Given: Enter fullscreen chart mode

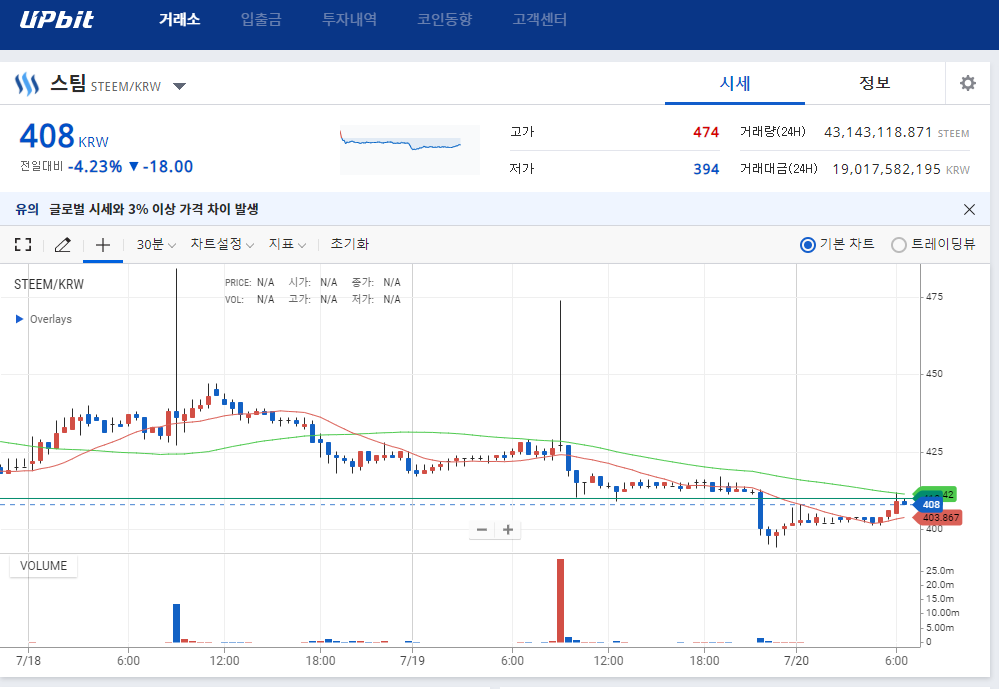Looking at the screenshot, I should (x=23, y=244).
